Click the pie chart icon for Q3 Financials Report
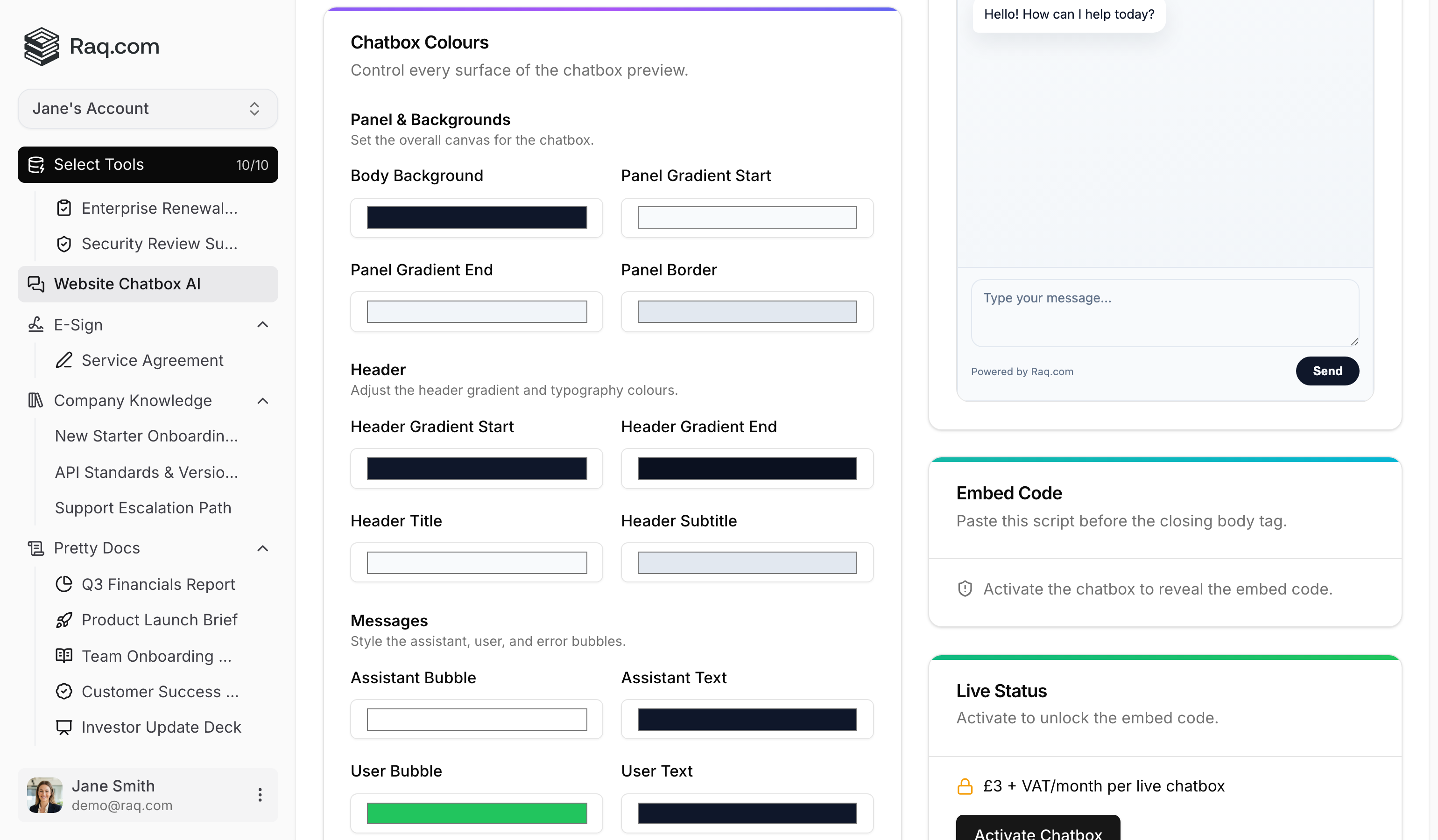The width and height of the screenshot is (1438, 840). (63, 584)
